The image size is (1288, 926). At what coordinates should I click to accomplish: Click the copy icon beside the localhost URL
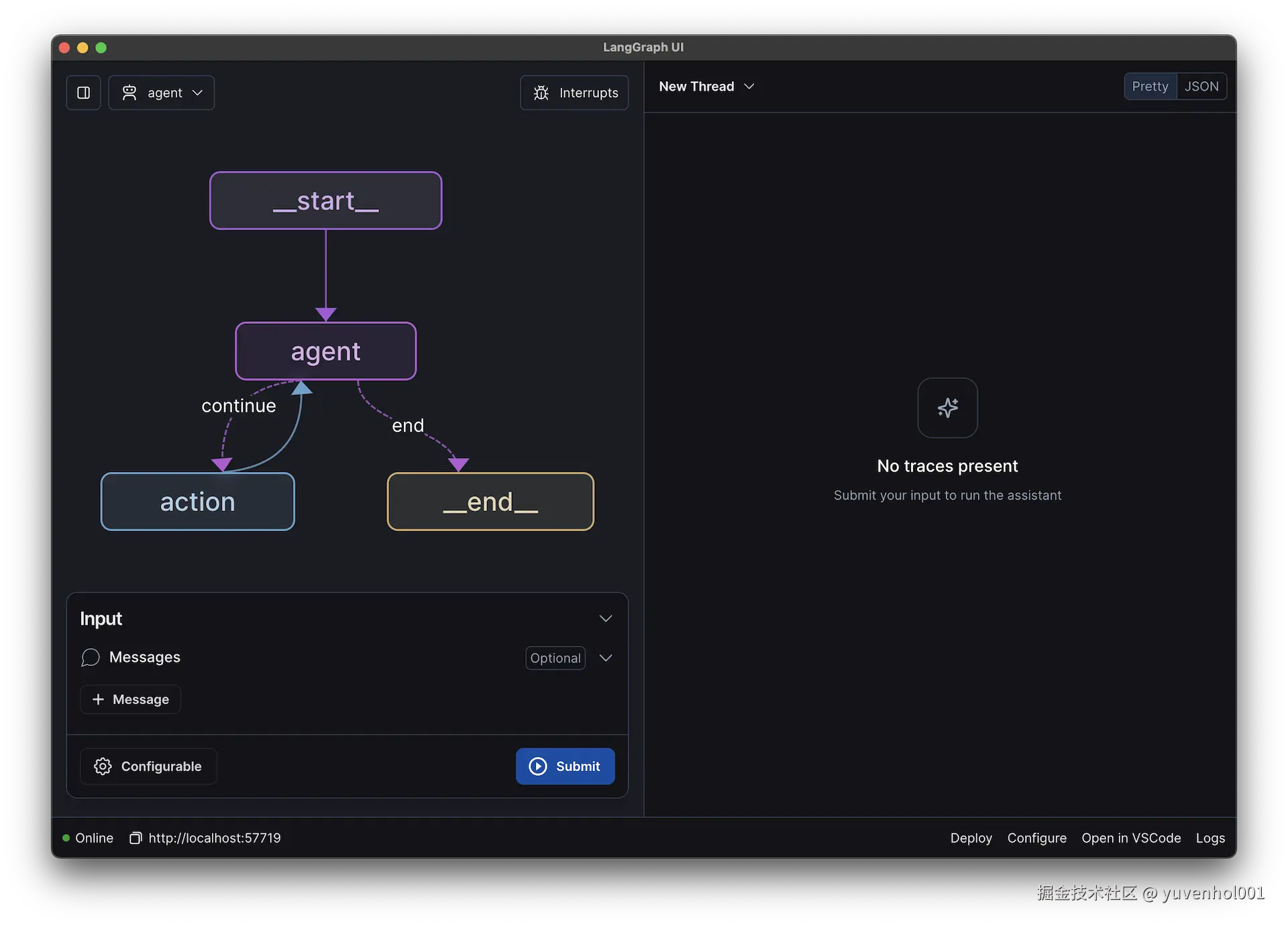pyautogui.click(x=136, y=837)
